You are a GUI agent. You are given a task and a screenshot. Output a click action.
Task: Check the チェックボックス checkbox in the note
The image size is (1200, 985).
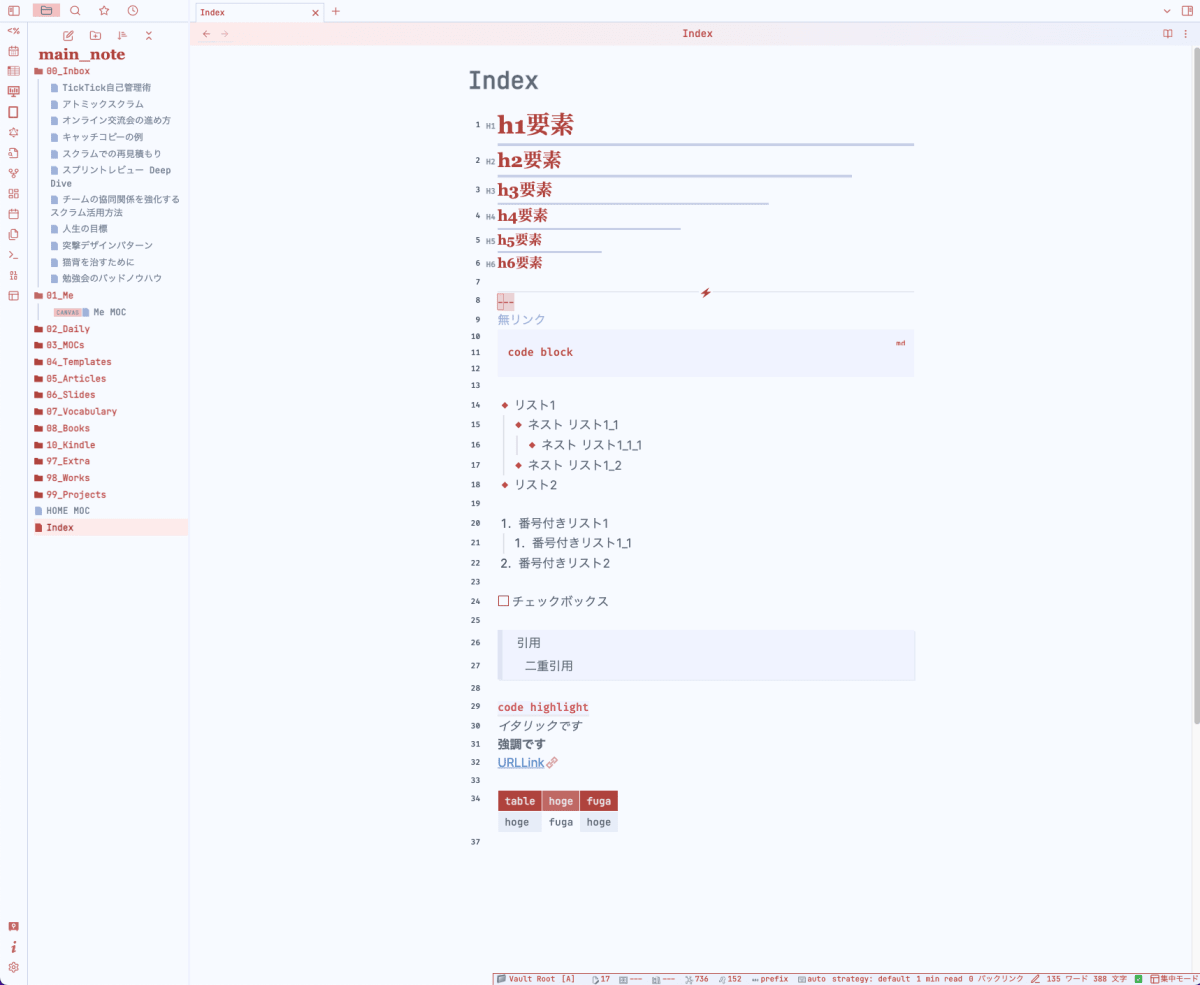coord(503,601)
